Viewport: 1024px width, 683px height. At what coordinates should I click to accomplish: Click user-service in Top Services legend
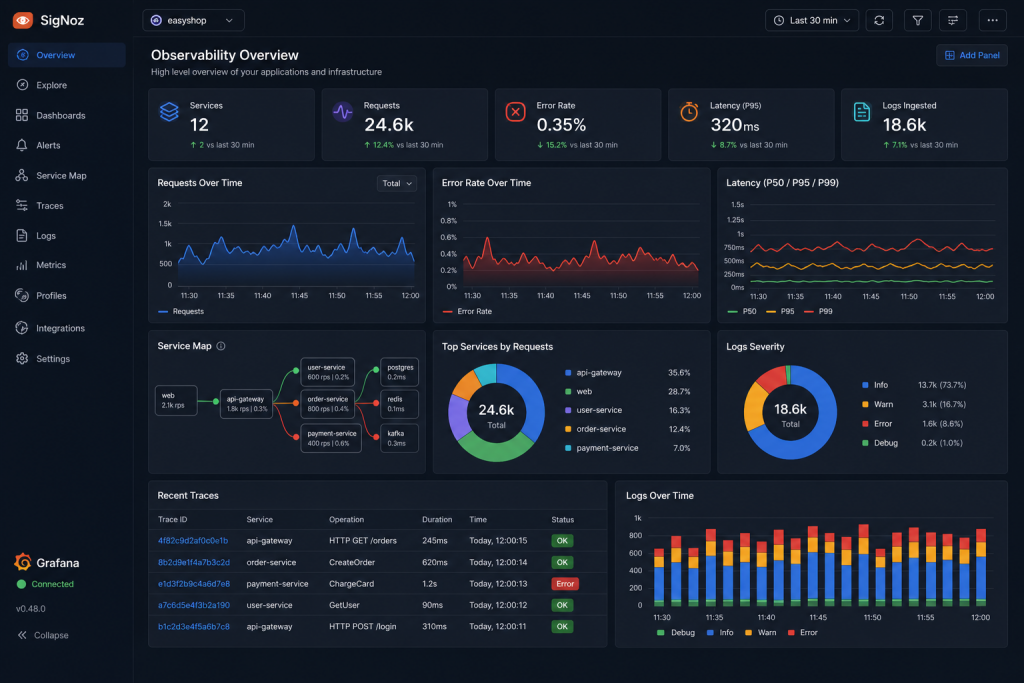[x=599, y=410]
